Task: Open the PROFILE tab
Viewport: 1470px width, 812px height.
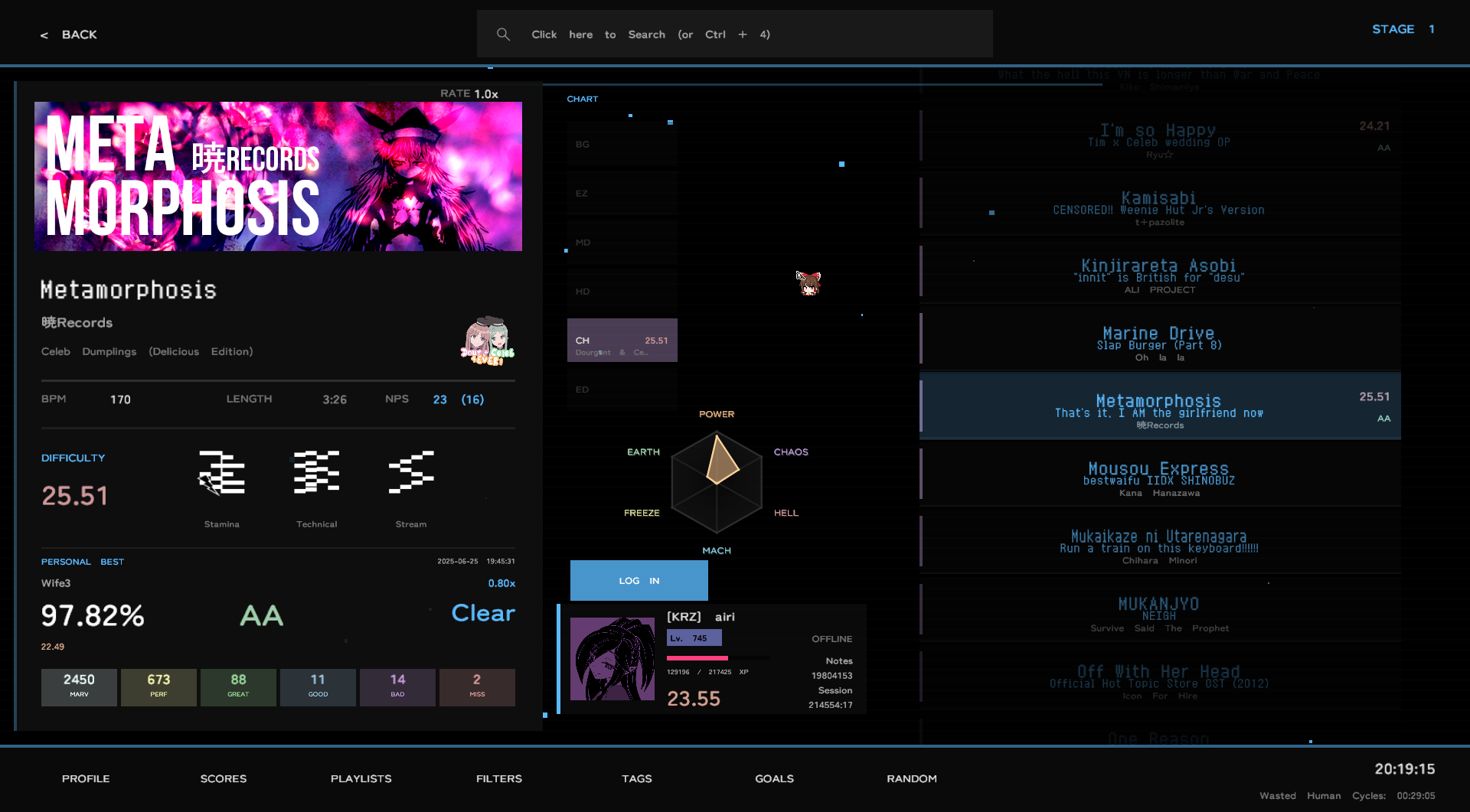Action: coord(86,778)
